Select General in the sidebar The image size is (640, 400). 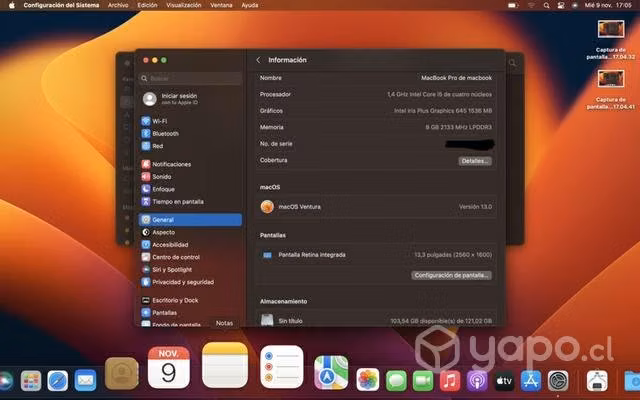click(x=190, y=220)
